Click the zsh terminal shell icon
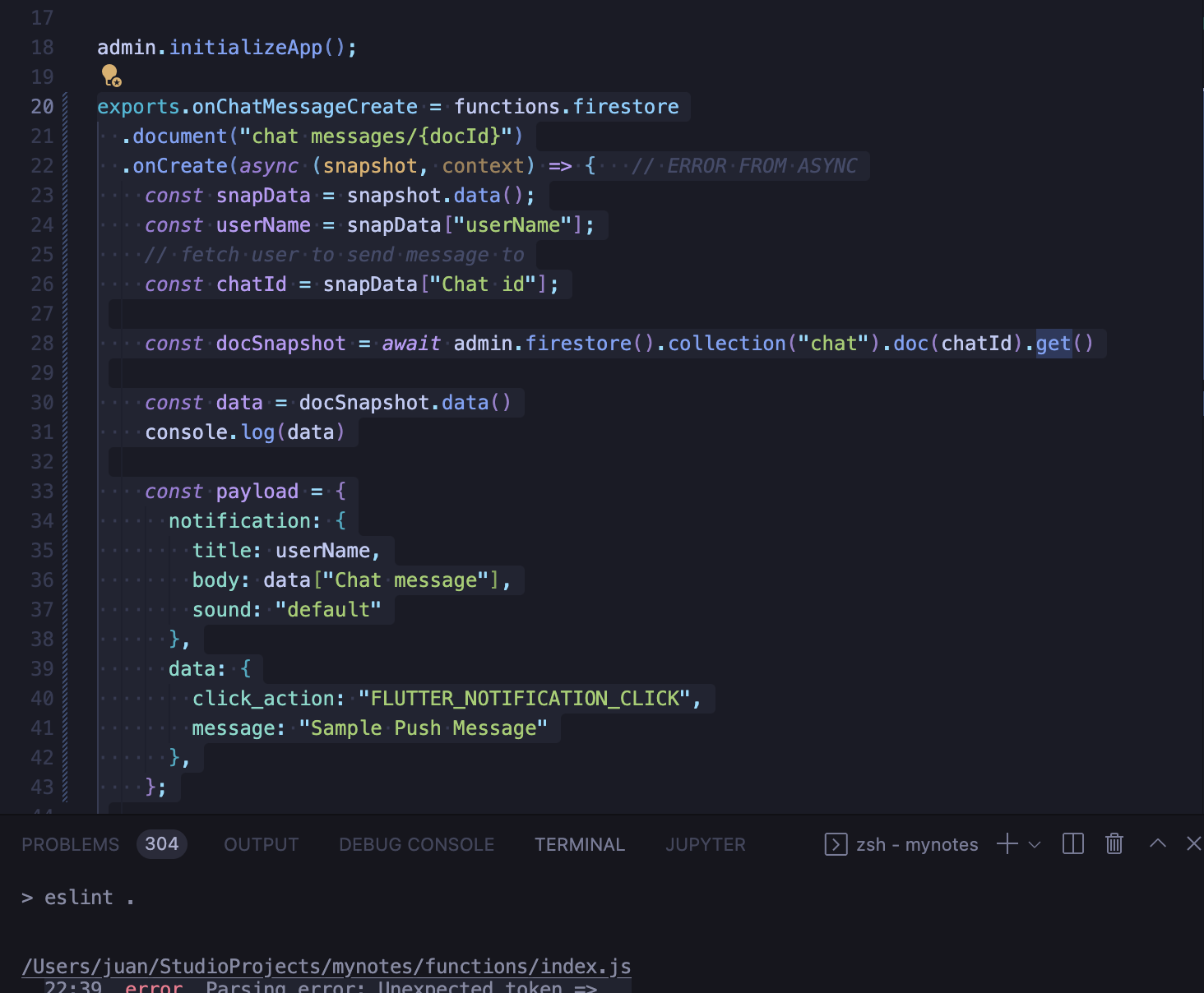Image resolution: width=1204 pixels, height=993 pixels. pyautogui.click(x=836, y=844)
